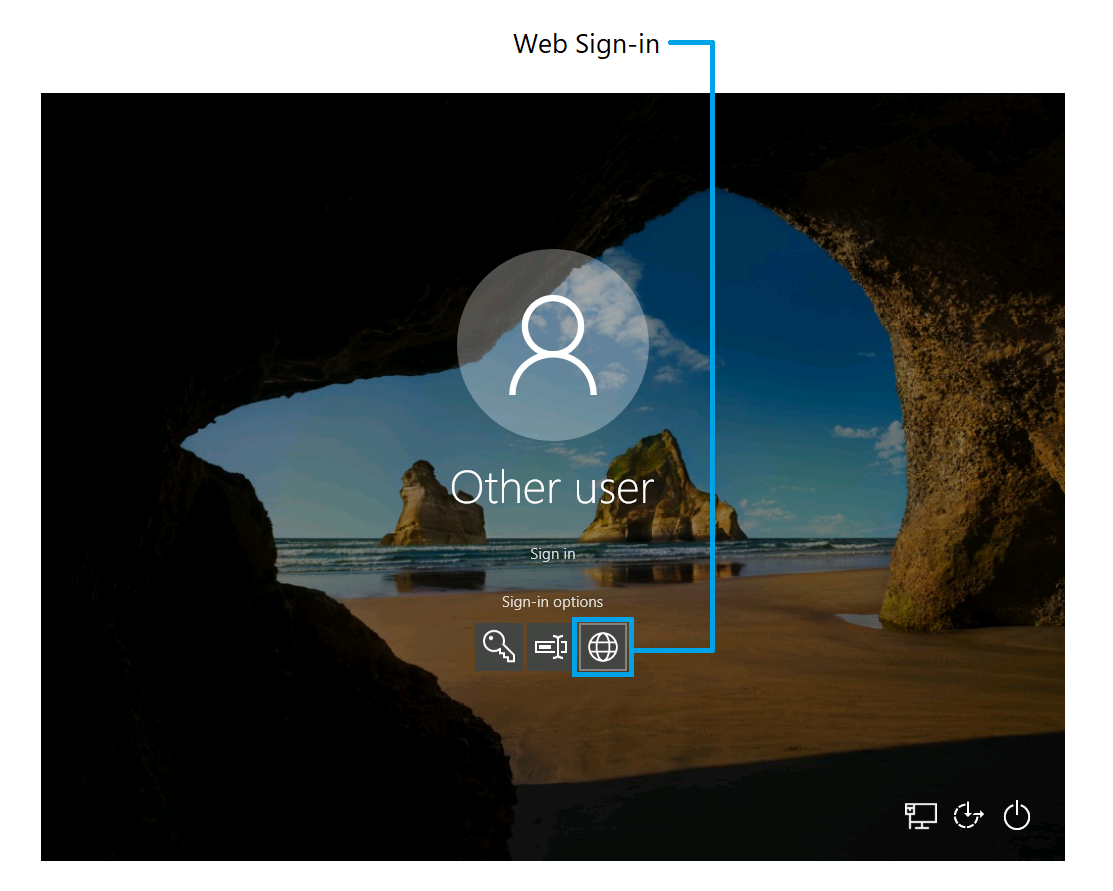Click the Web Sign-in globe icon
Viewport: 1113px width, 891px height.
(603, 648)
